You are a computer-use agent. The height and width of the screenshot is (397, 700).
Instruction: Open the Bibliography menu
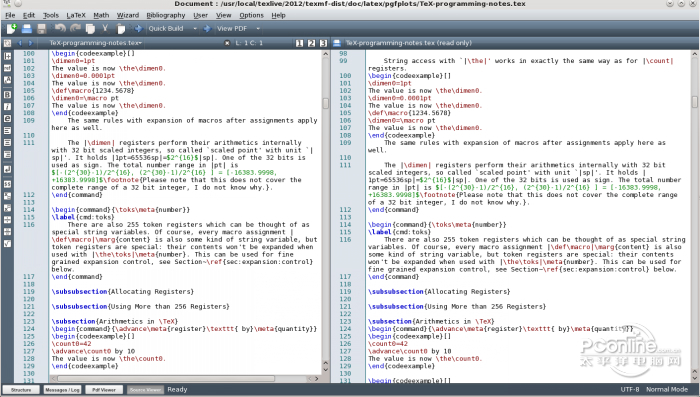(x=166, y=15)
